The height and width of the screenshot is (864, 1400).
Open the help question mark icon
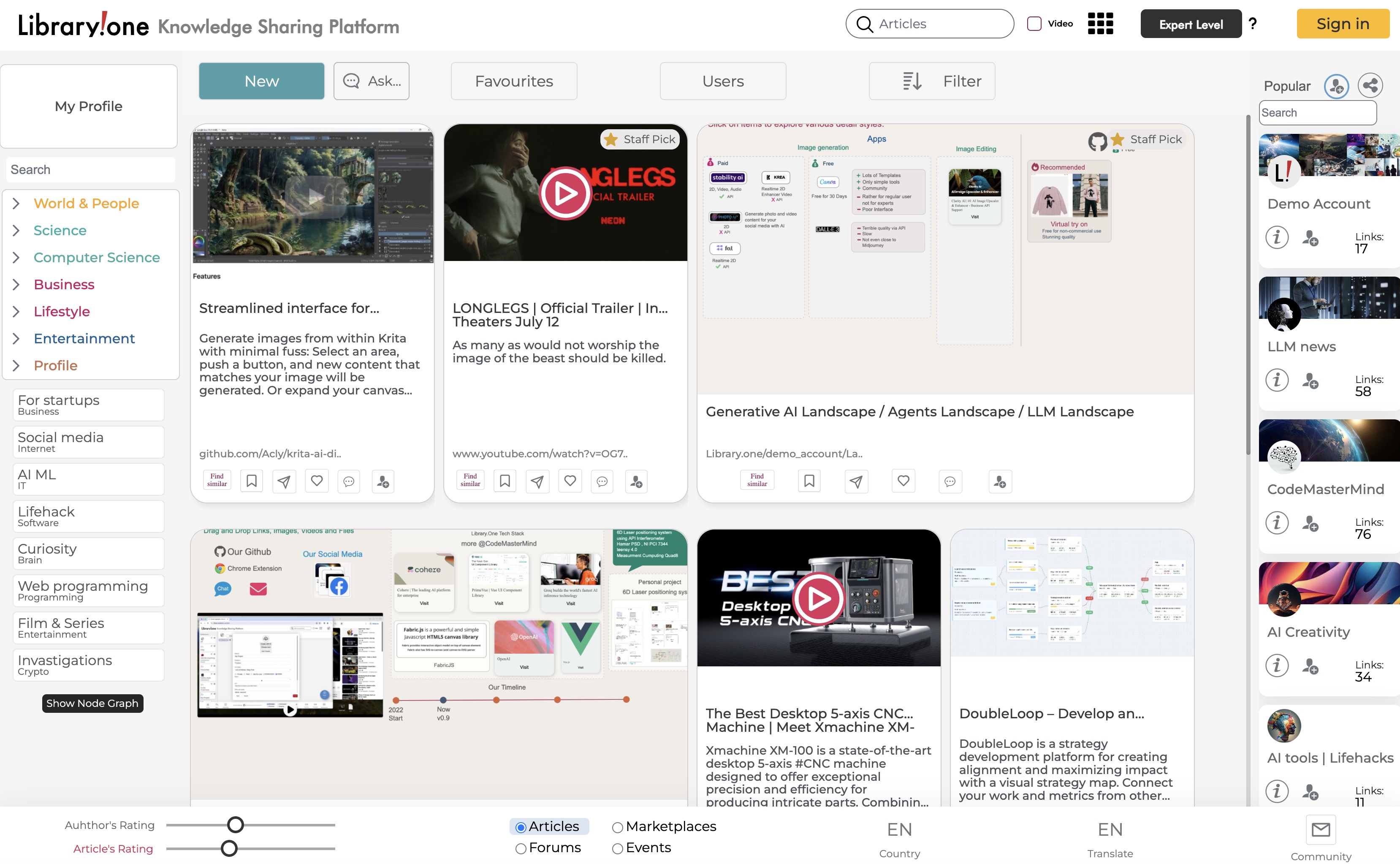point(1253,23)
